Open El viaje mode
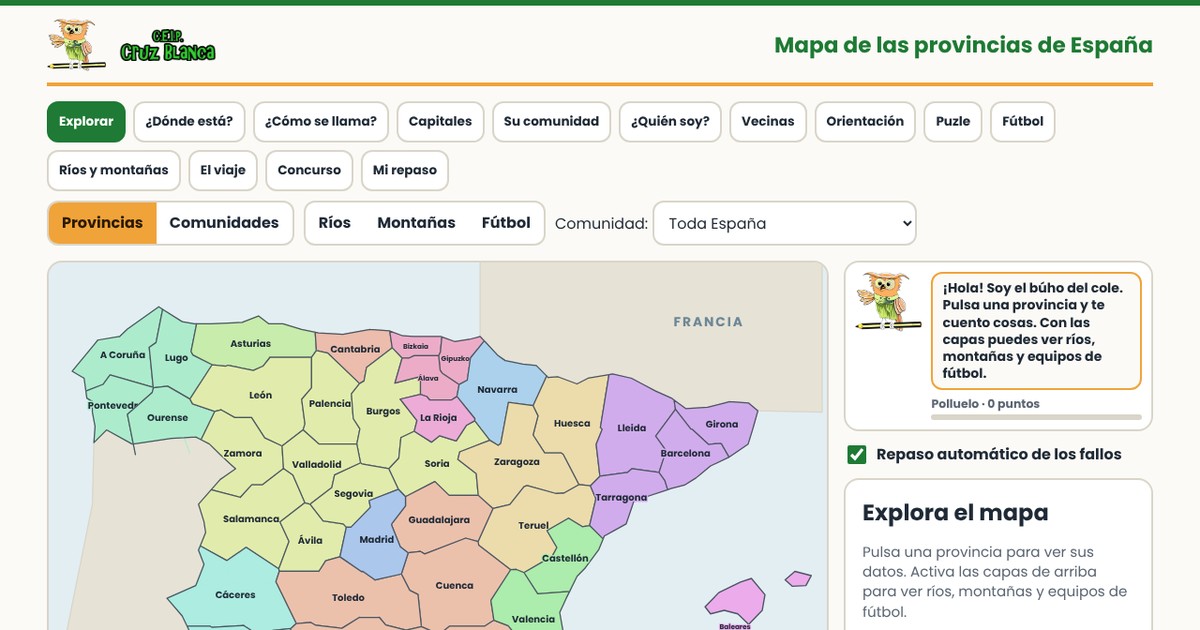 [223, 170]
